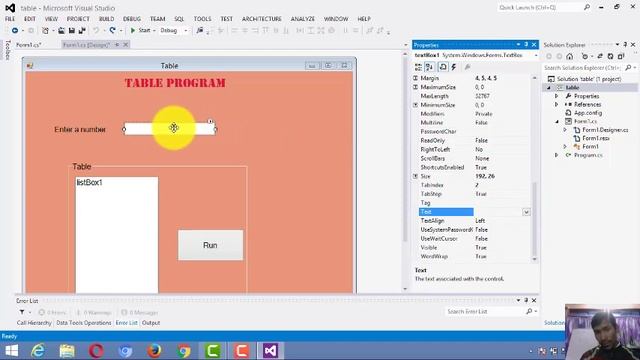Click the Open File toolbar icon

pyautogui.click(x=61, y=31)
